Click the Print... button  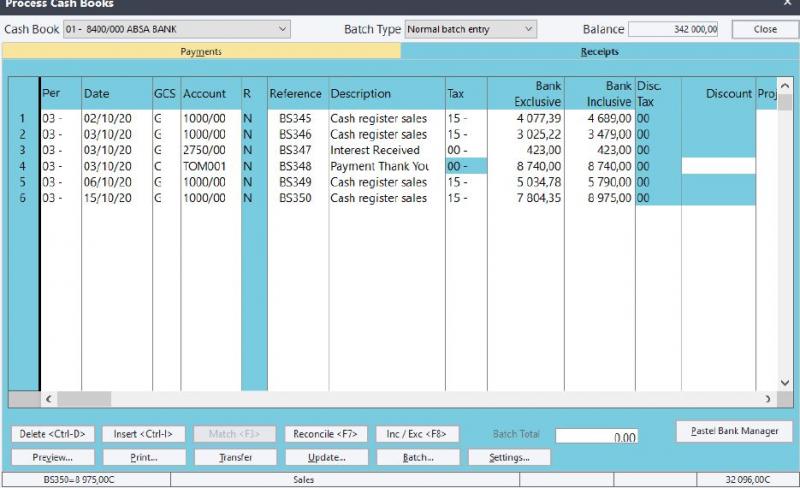[x=143, y=457]
